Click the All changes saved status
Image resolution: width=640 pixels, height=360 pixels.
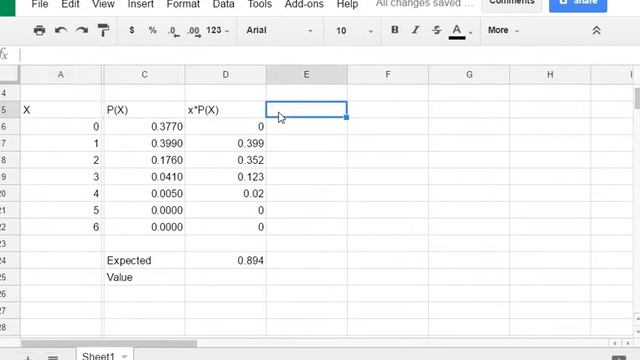tap(424, 4)
